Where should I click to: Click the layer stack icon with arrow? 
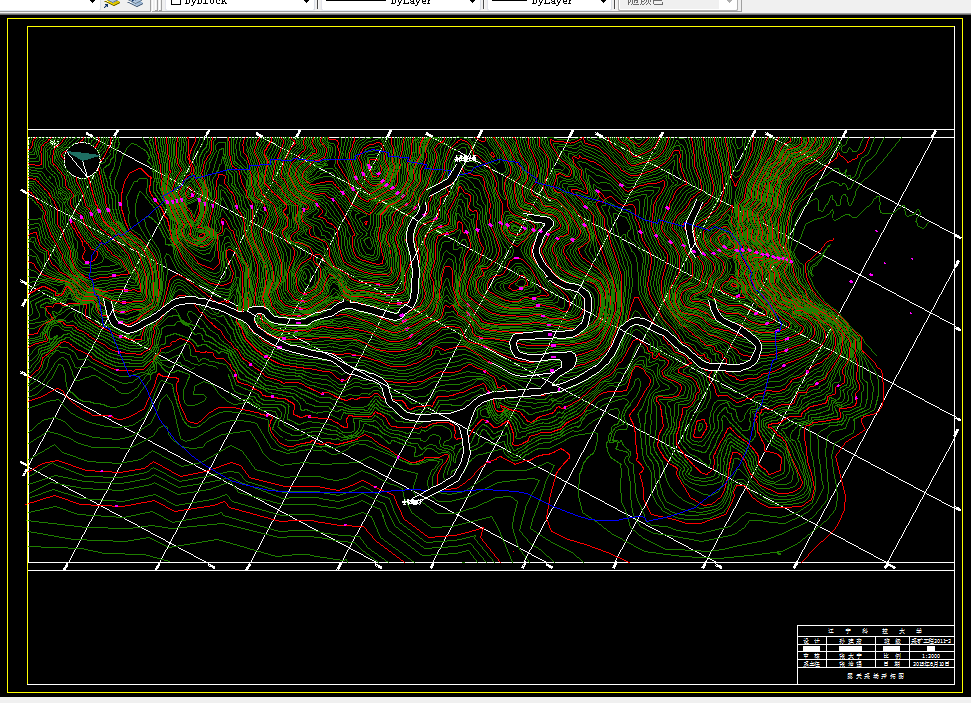(112, 2)
